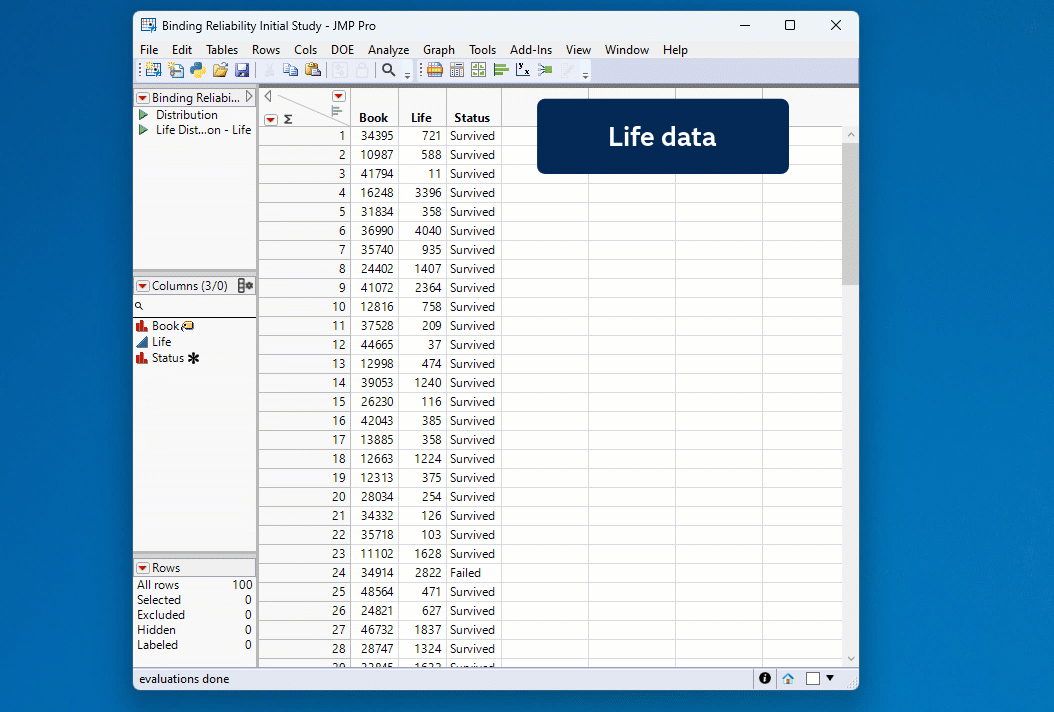Open the Columns panel red triangle menu
The width and height of the screenshot is (1054, 712).
pyautogui.click(x=143, y=286)
